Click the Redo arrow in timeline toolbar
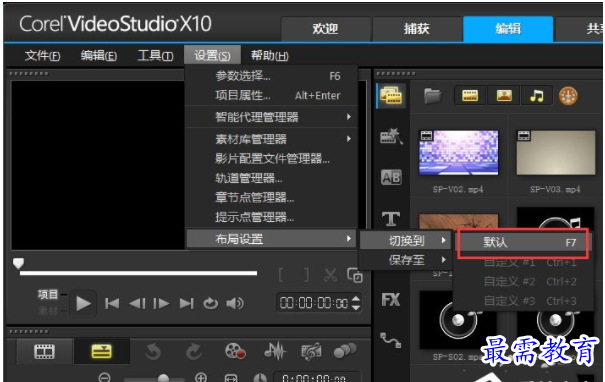605x382 pixels. click(x=193, y=351)
